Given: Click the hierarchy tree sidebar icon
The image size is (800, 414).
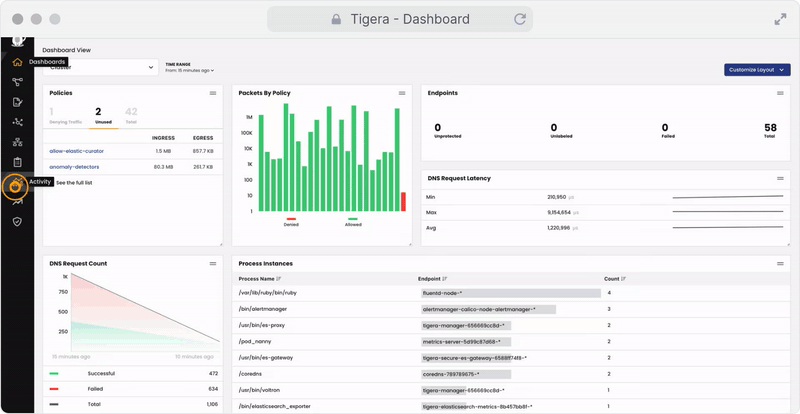Looking at the screenshot, I should coord(17,142).
